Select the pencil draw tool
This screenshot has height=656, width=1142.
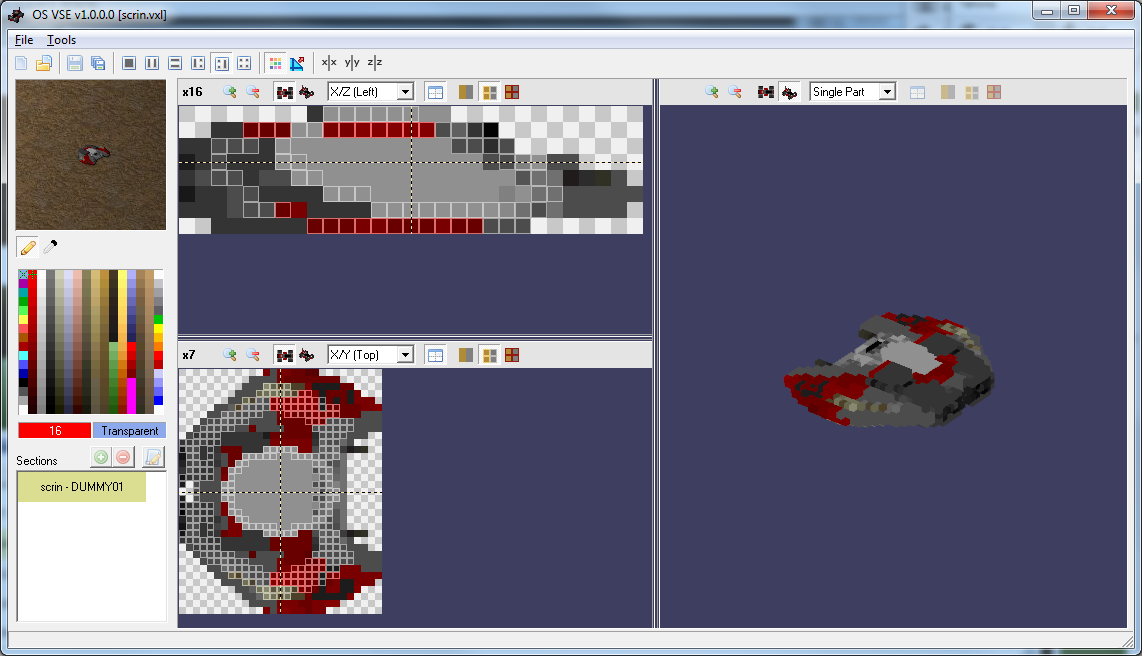coord(27,246)
